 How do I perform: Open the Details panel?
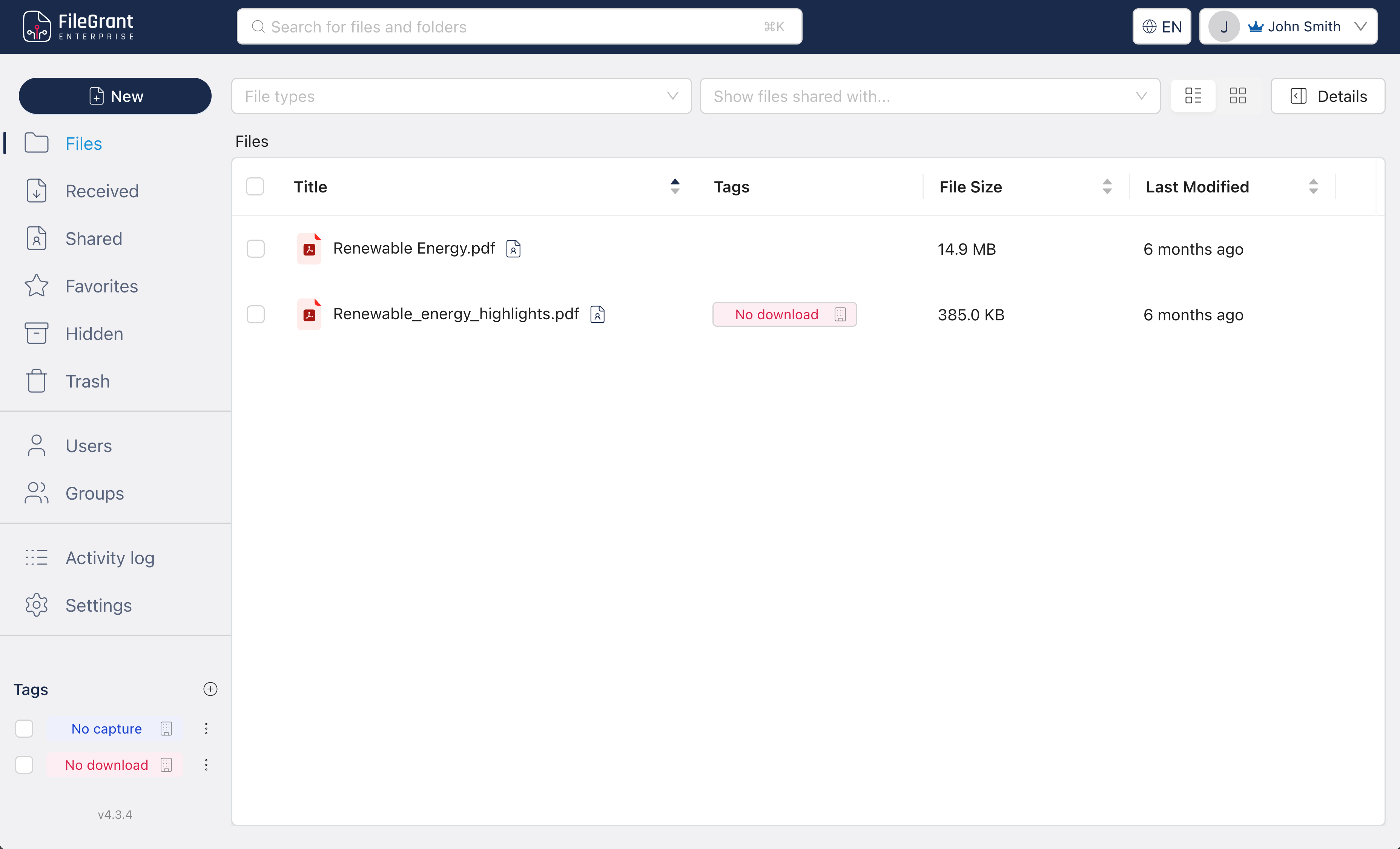(x=1328, y=95)
